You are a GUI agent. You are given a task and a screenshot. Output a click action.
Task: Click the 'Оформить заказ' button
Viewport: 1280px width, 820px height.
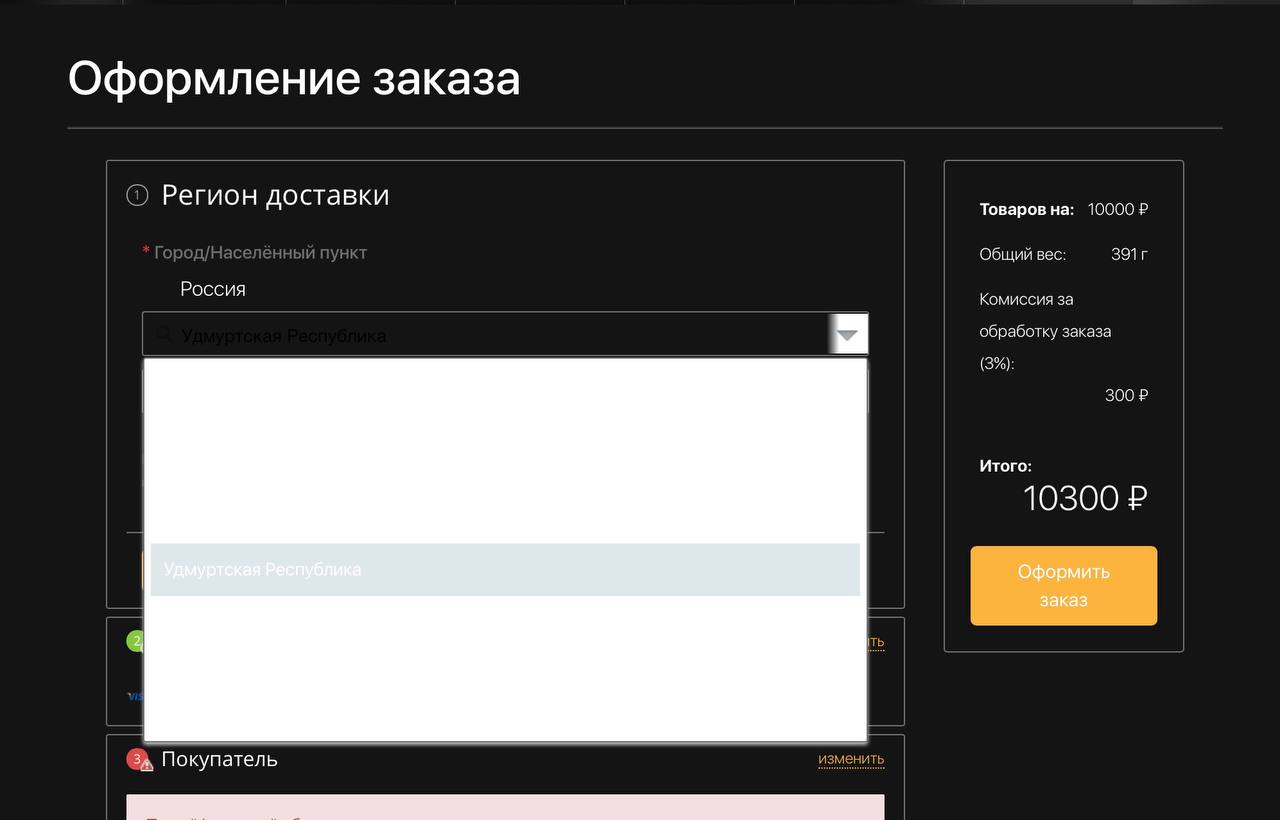[1063, 586]
